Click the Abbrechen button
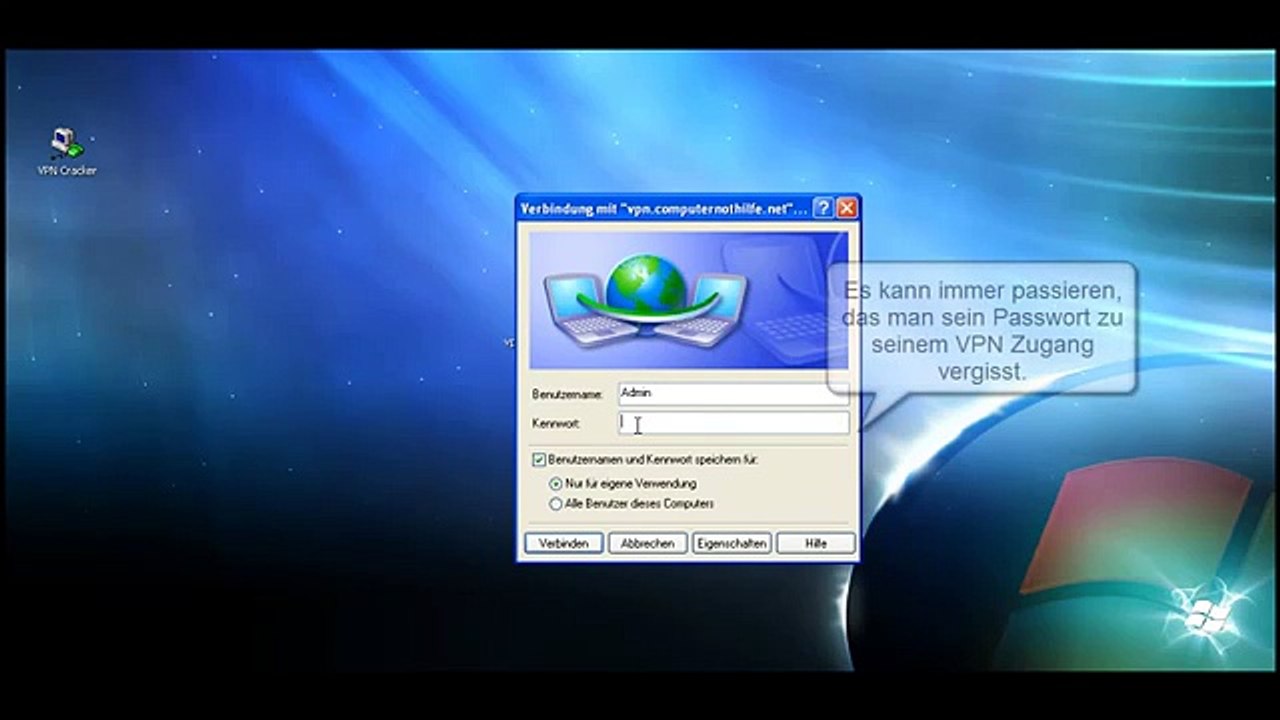Screen dimensions: 1280x720 coord(647,543)
